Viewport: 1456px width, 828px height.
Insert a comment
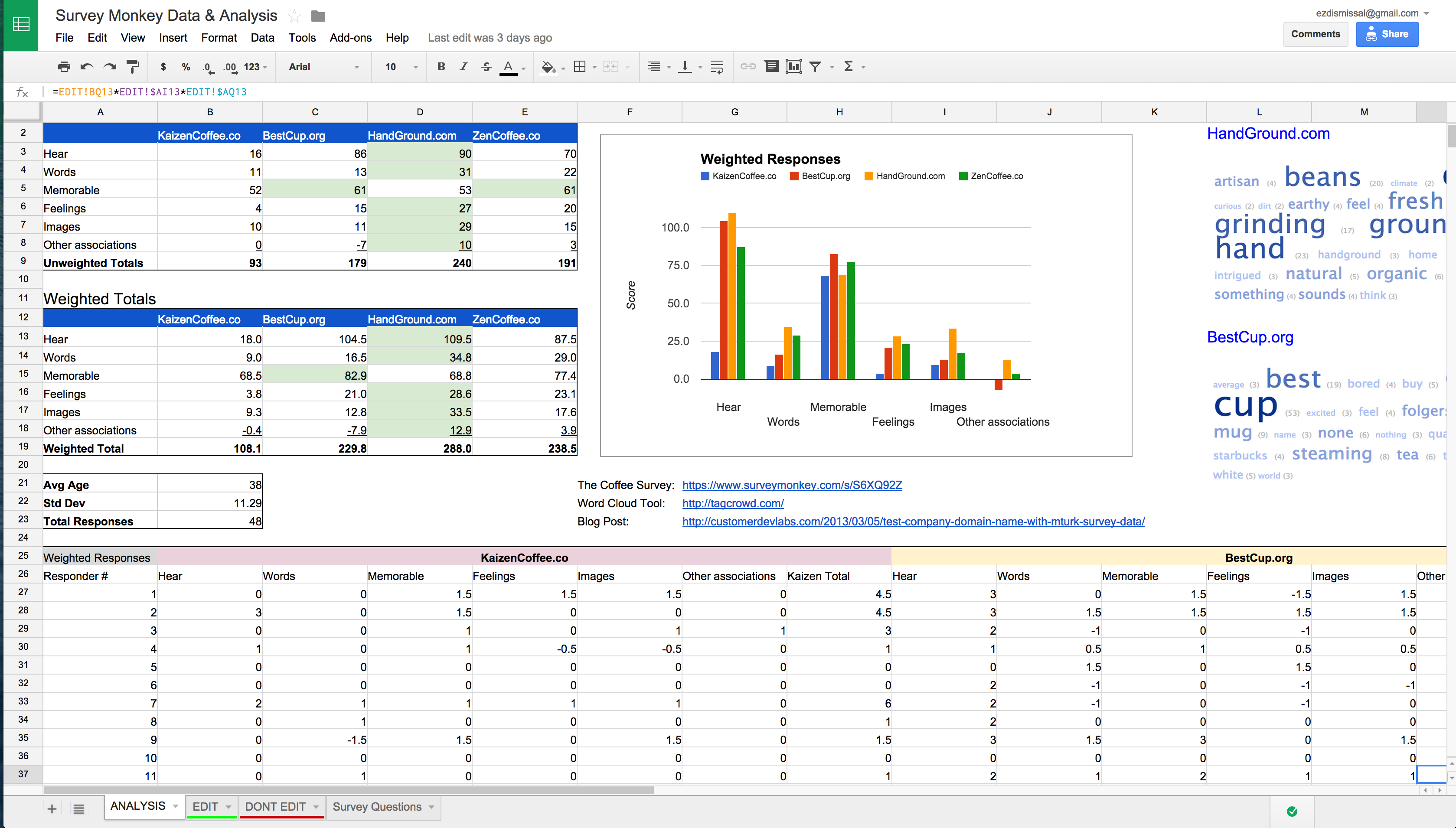[771, 67]
